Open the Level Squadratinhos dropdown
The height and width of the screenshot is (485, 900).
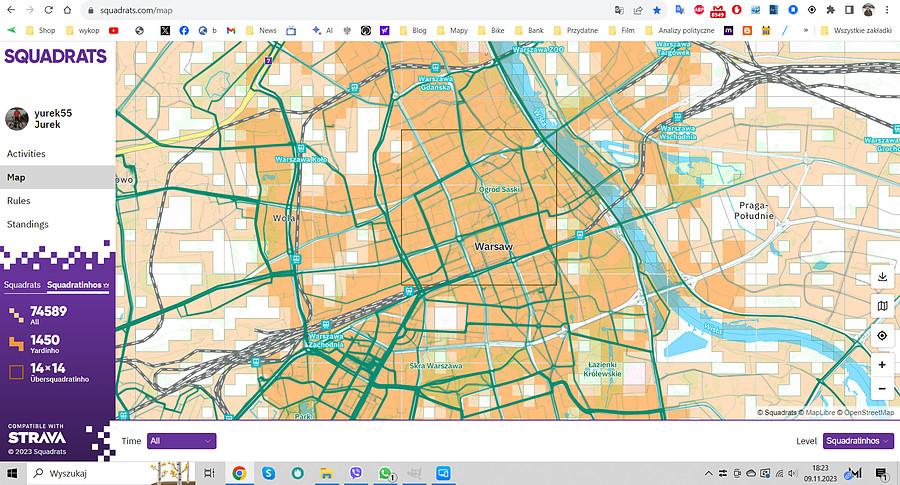[858, 441]
